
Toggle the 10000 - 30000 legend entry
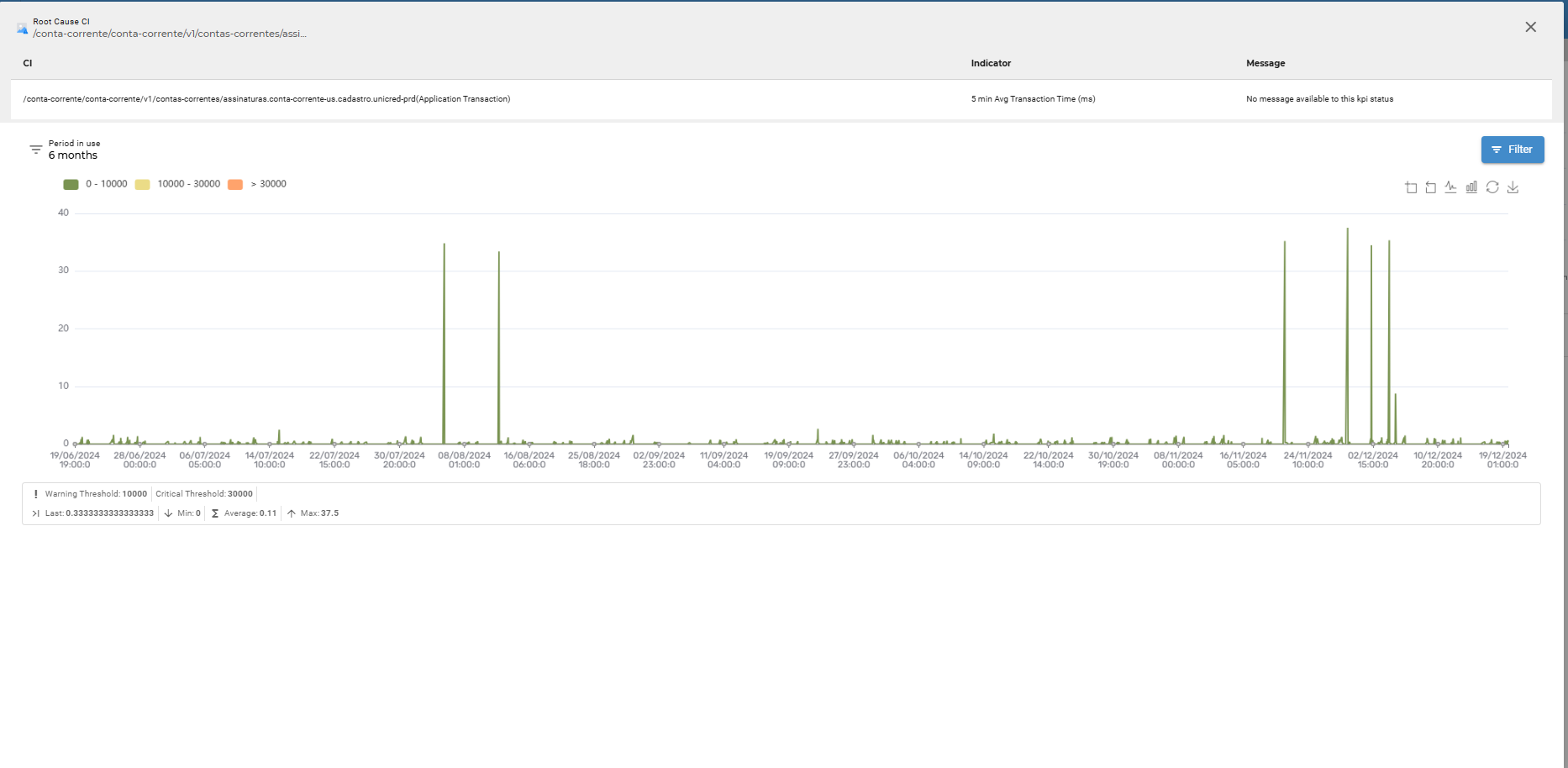[x=178, y=183]
